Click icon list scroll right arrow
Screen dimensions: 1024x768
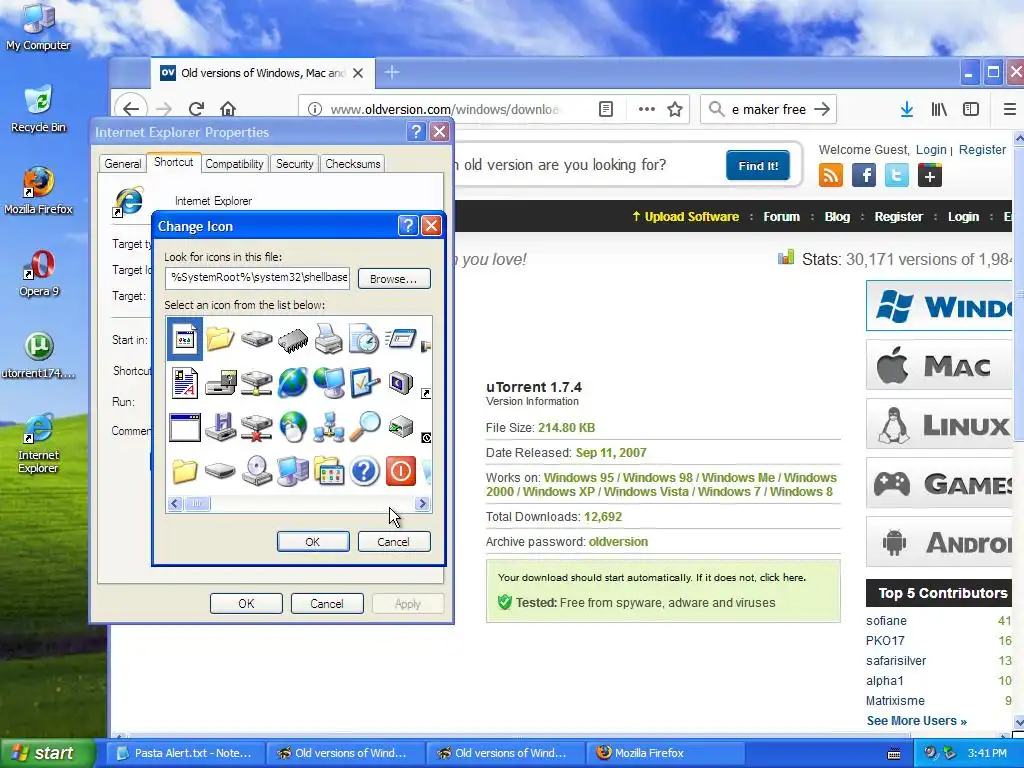(x=423, y=504)
